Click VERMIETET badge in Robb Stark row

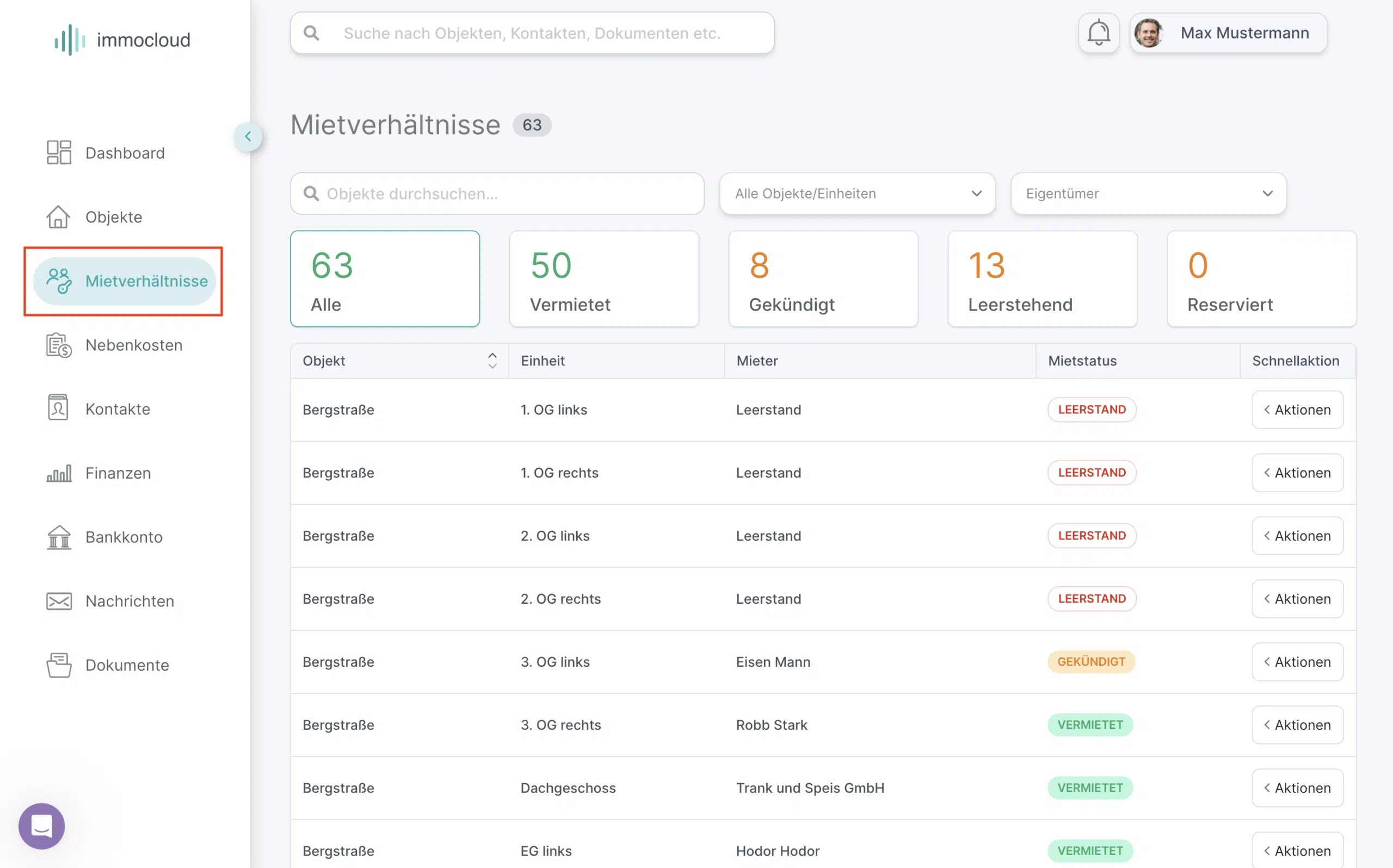coord(1090,725)
